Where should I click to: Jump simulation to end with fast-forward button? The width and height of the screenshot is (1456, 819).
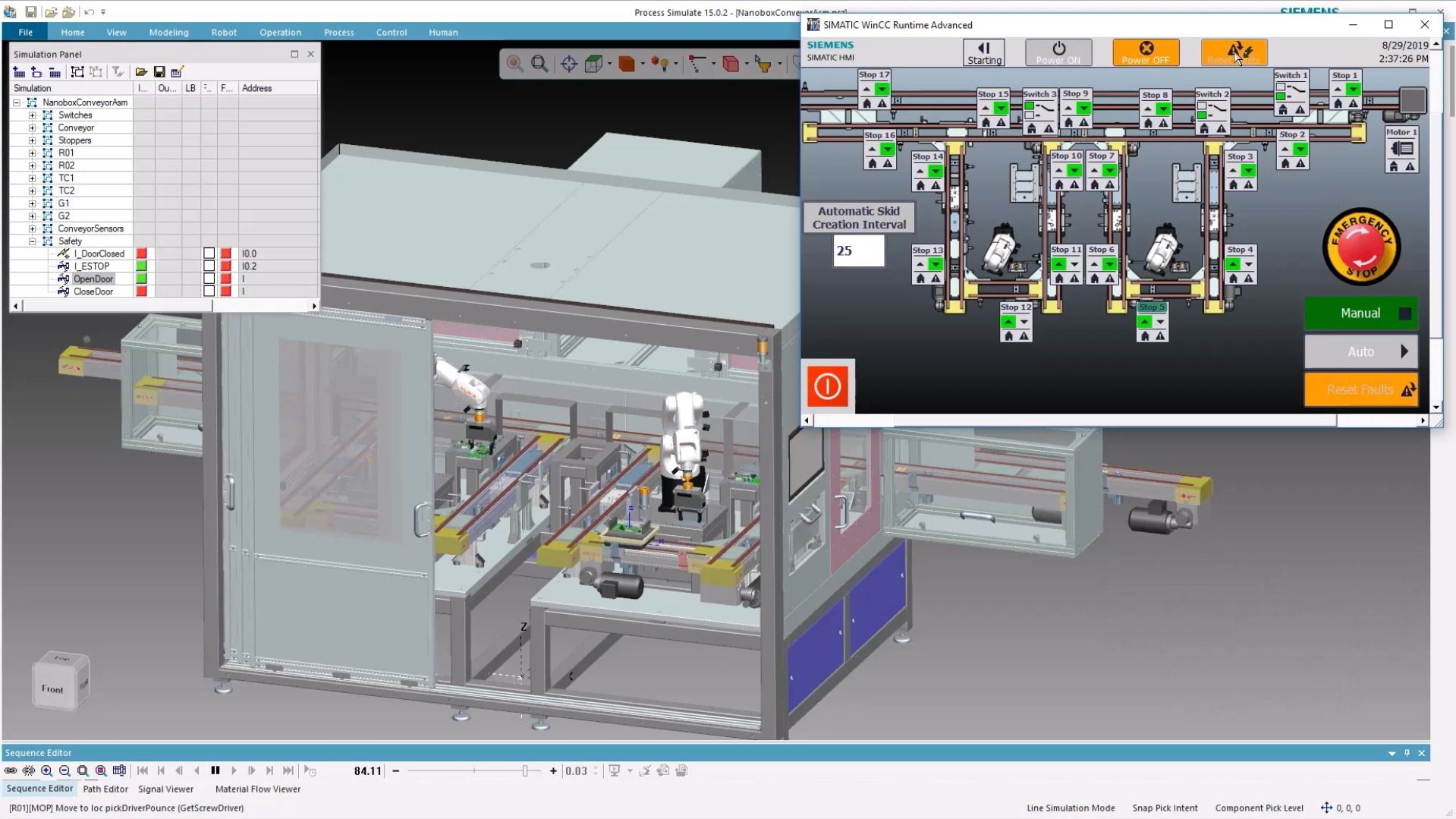point(288,770)
